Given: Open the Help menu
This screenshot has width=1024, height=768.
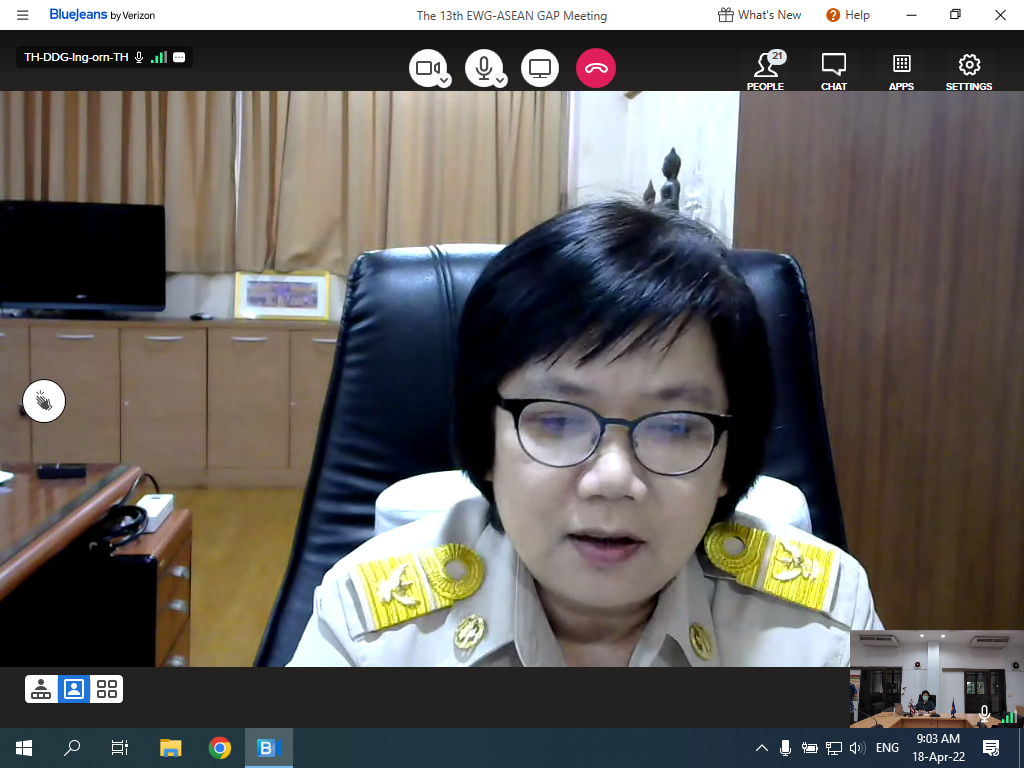Looking at the screenshot, I should point(848,15).
